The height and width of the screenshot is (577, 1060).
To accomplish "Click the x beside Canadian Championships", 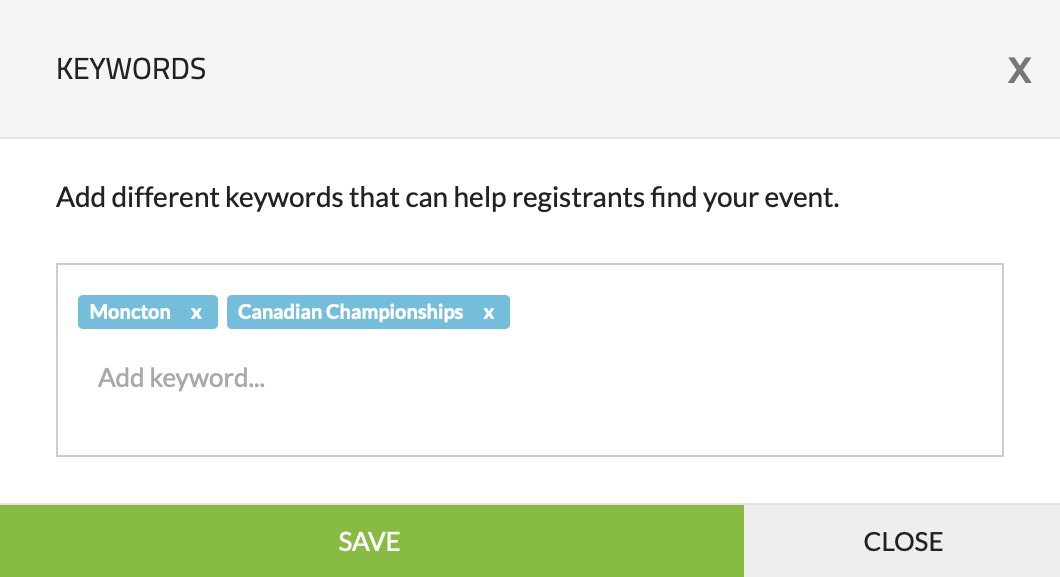I will (489, 312).
